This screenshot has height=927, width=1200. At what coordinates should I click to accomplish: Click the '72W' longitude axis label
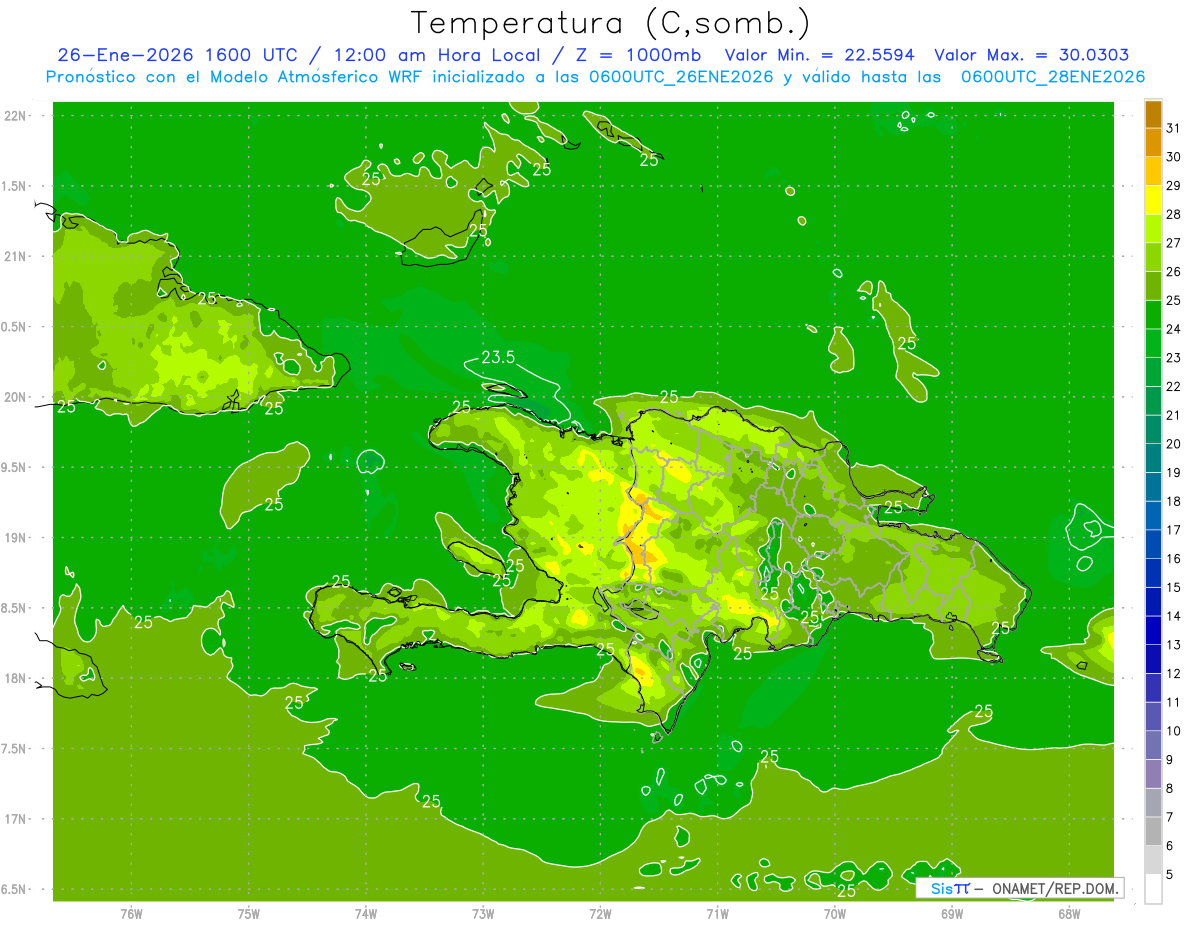tap(600, 914)
